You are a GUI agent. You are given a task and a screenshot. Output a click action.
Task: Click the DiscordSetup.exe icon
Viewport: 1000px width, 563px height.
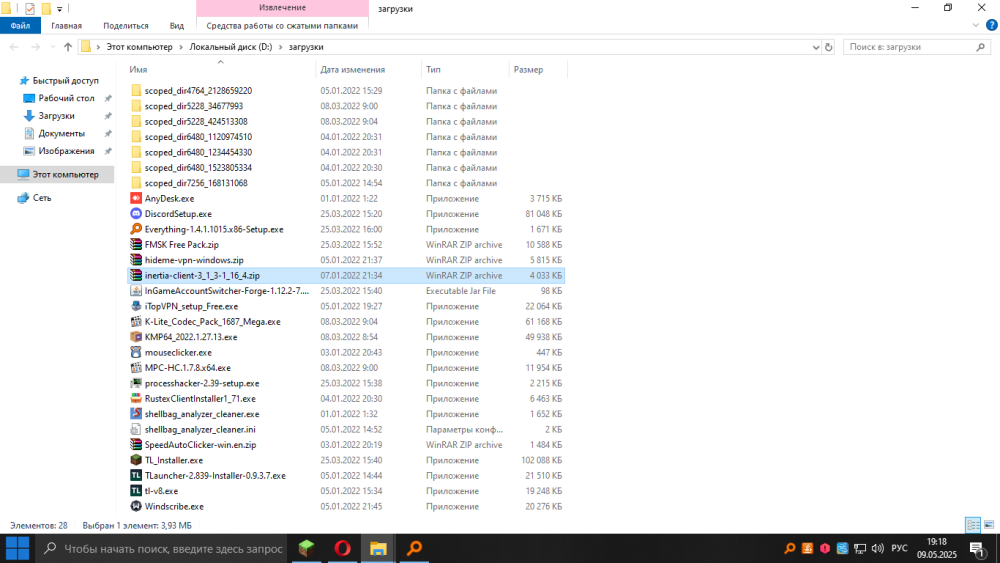pos(136,214)
